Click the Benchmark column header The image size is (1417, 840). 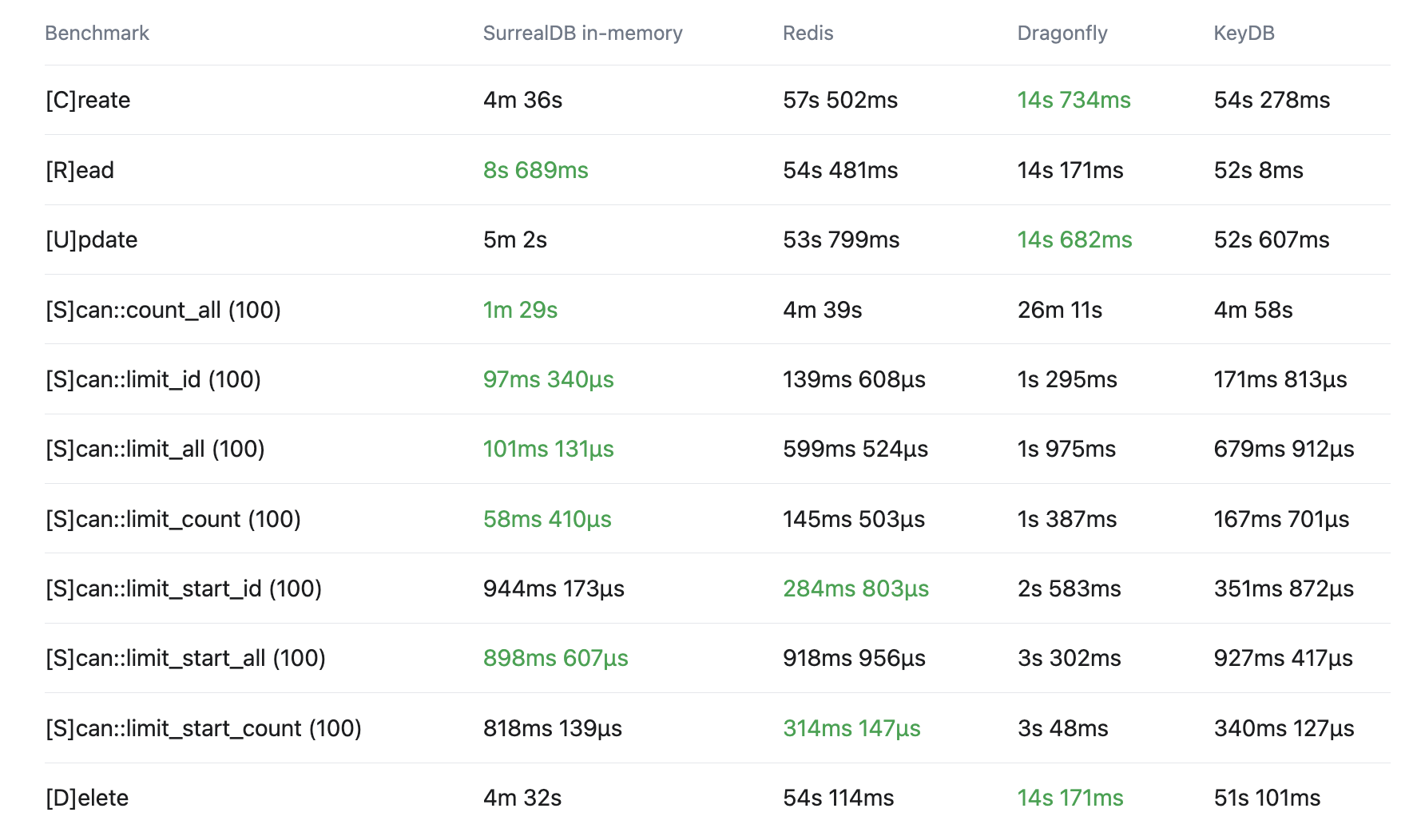(x=97, y=33)
